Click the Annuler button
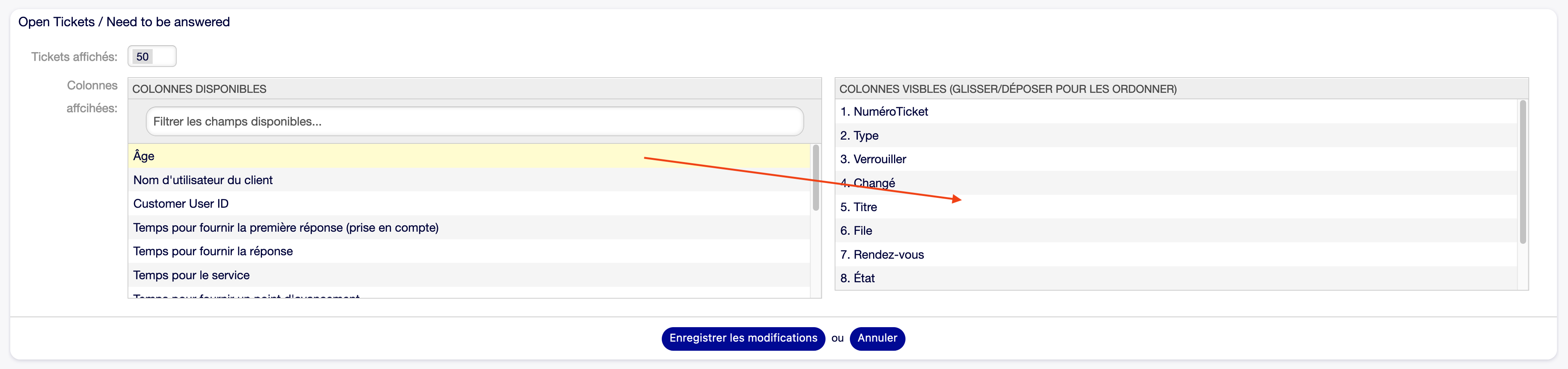The height and width of the screenshot is (369, 1568). coord(877,338)
